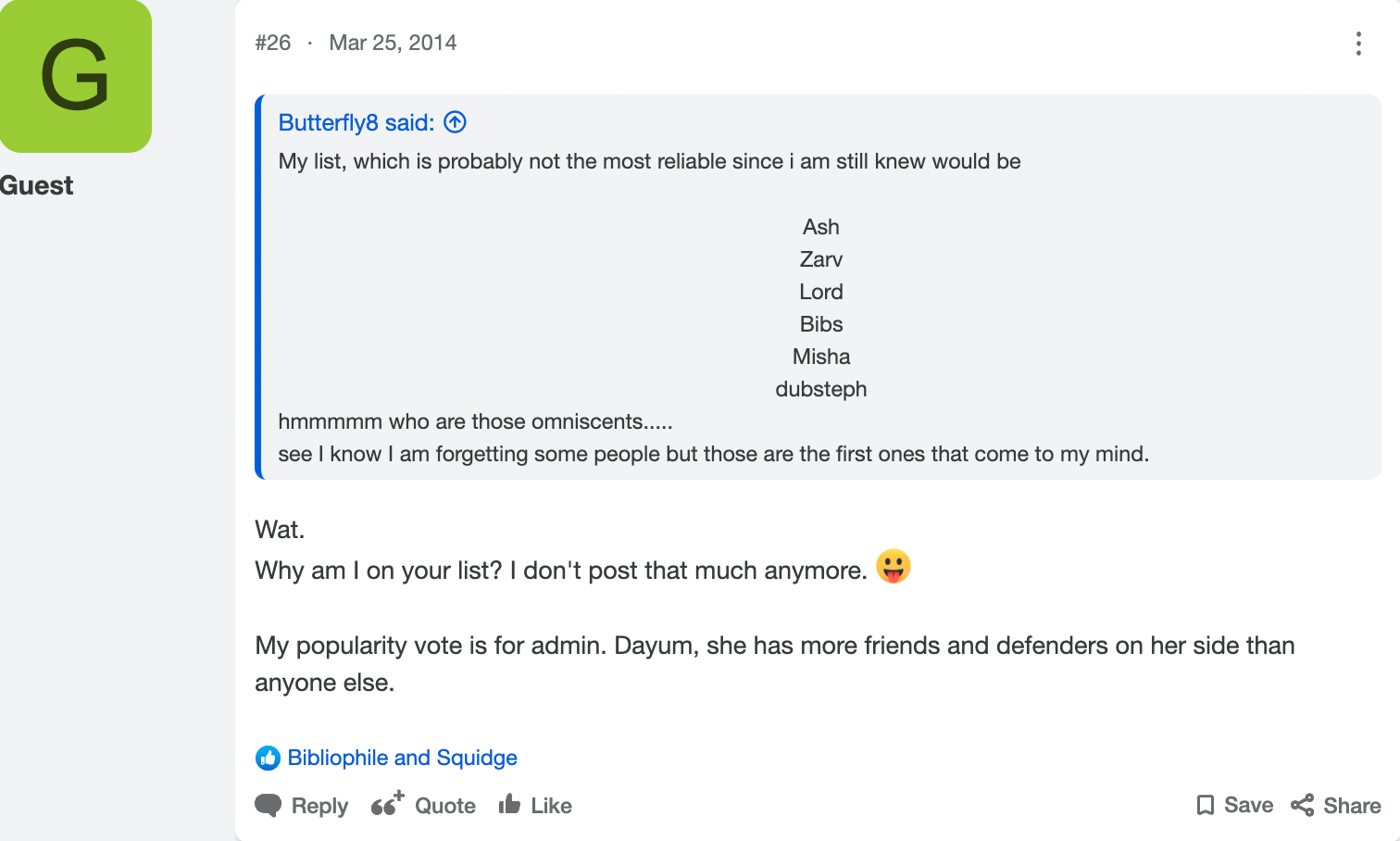The height and width of the screenshot is (841, 1400).
Task: Click the Mar 25, 2014 post date
Action: click(393, 43)
